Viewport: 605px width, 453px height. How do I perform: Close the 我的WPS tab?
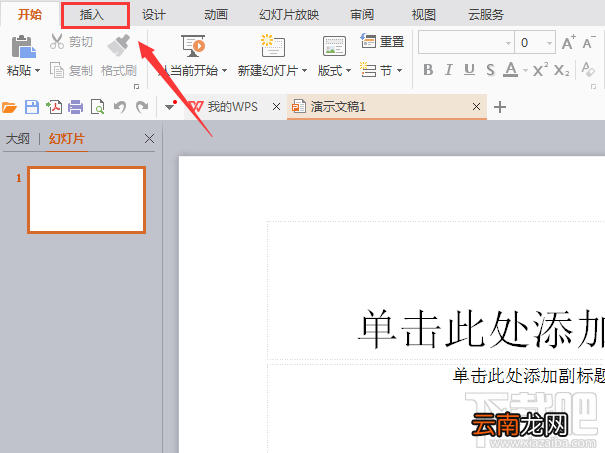coord(276,106)
